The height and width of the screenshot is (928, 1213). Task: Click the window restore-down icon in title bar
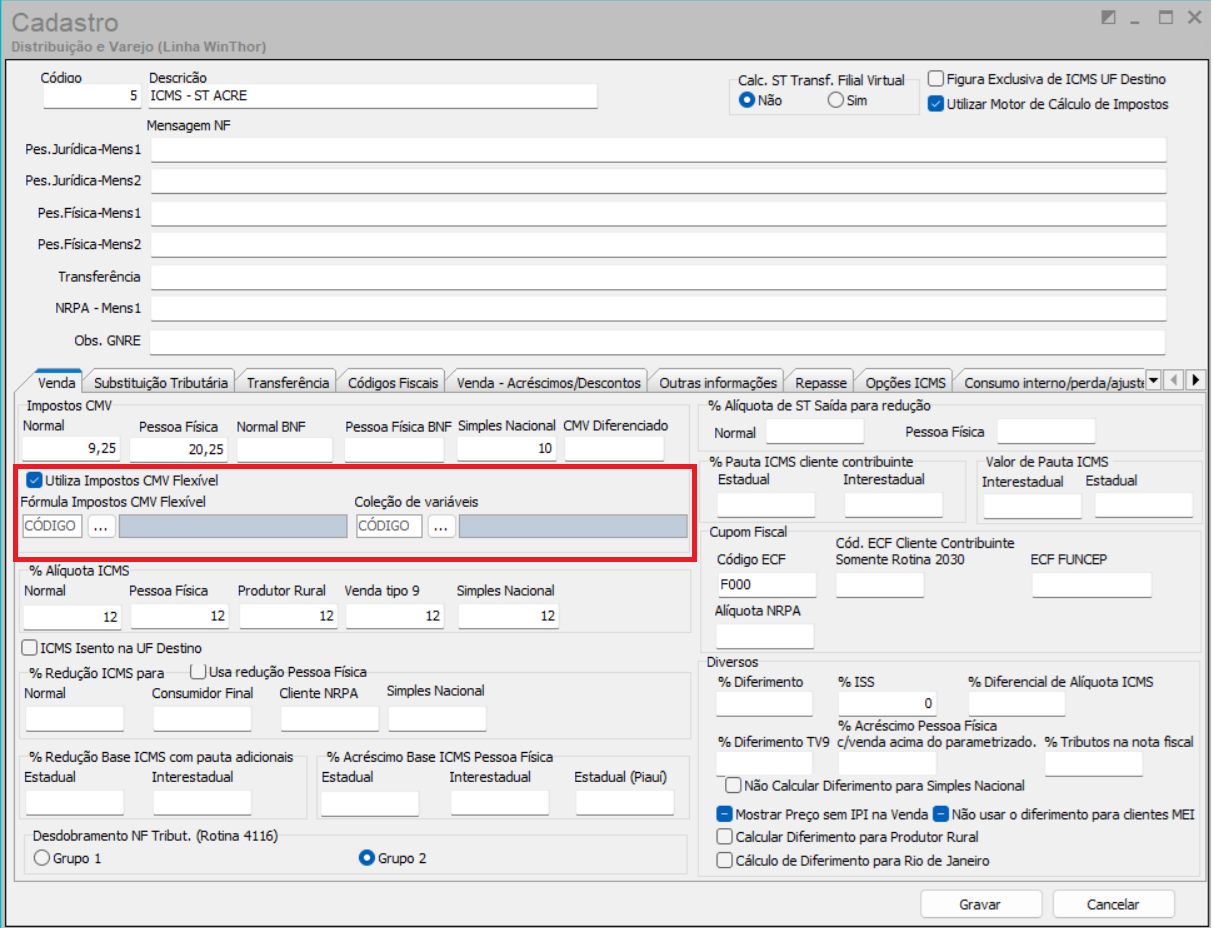1107,17
